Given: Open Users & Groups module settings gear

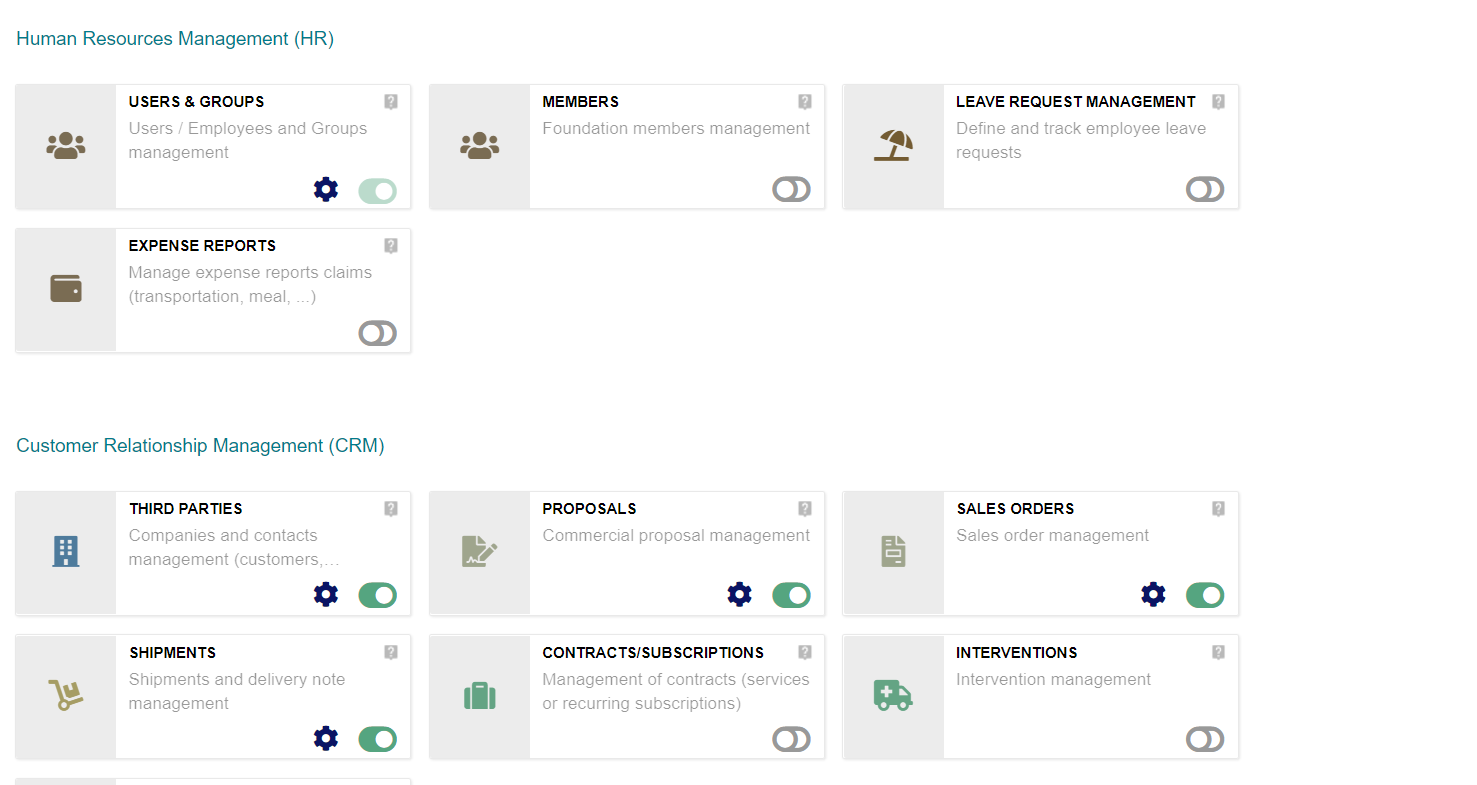Looking at the screenshot, I should (x=326, y=190).
